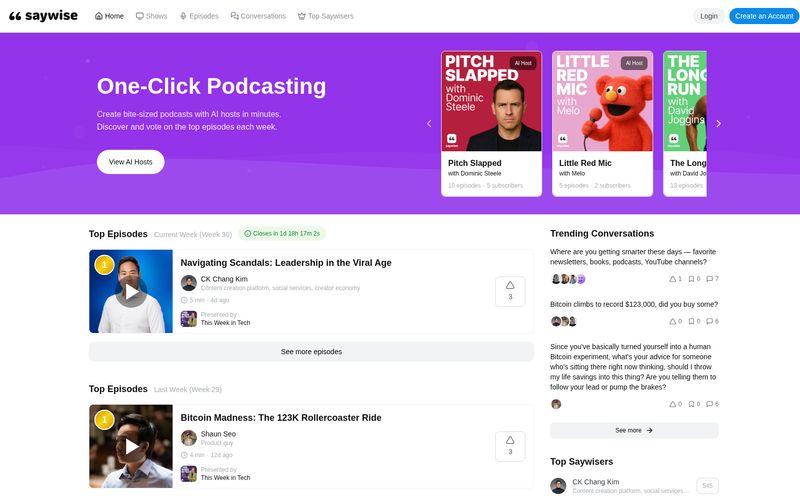Play the Bitcoin Madness episode

tap(130, 446)
